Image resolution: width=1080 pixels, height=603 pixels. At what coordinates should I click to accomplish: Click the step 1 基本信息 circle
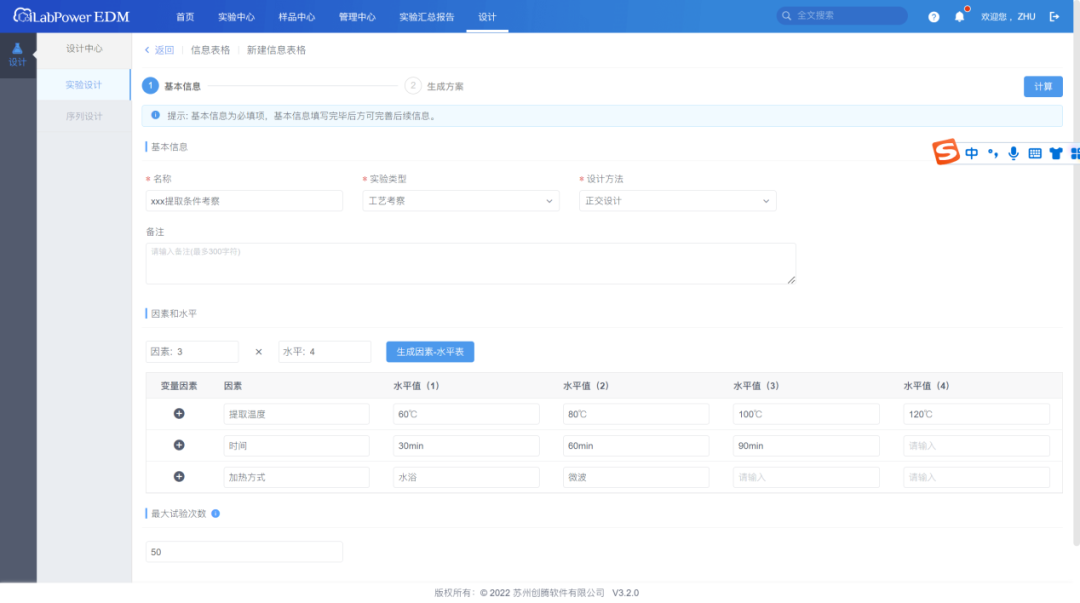point(150,85)
